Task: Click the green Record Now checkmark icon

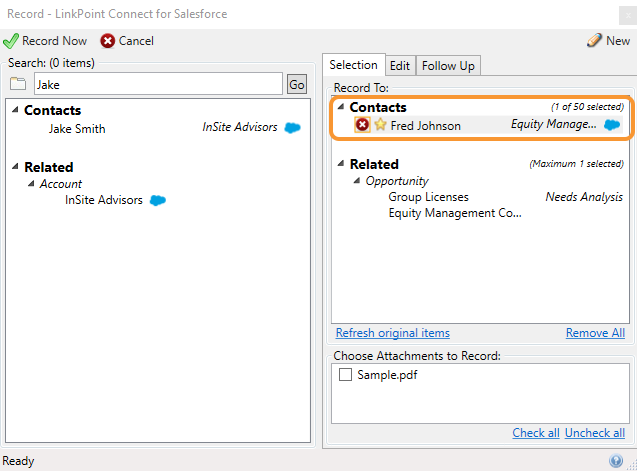Action: click(x=11, y=41)
